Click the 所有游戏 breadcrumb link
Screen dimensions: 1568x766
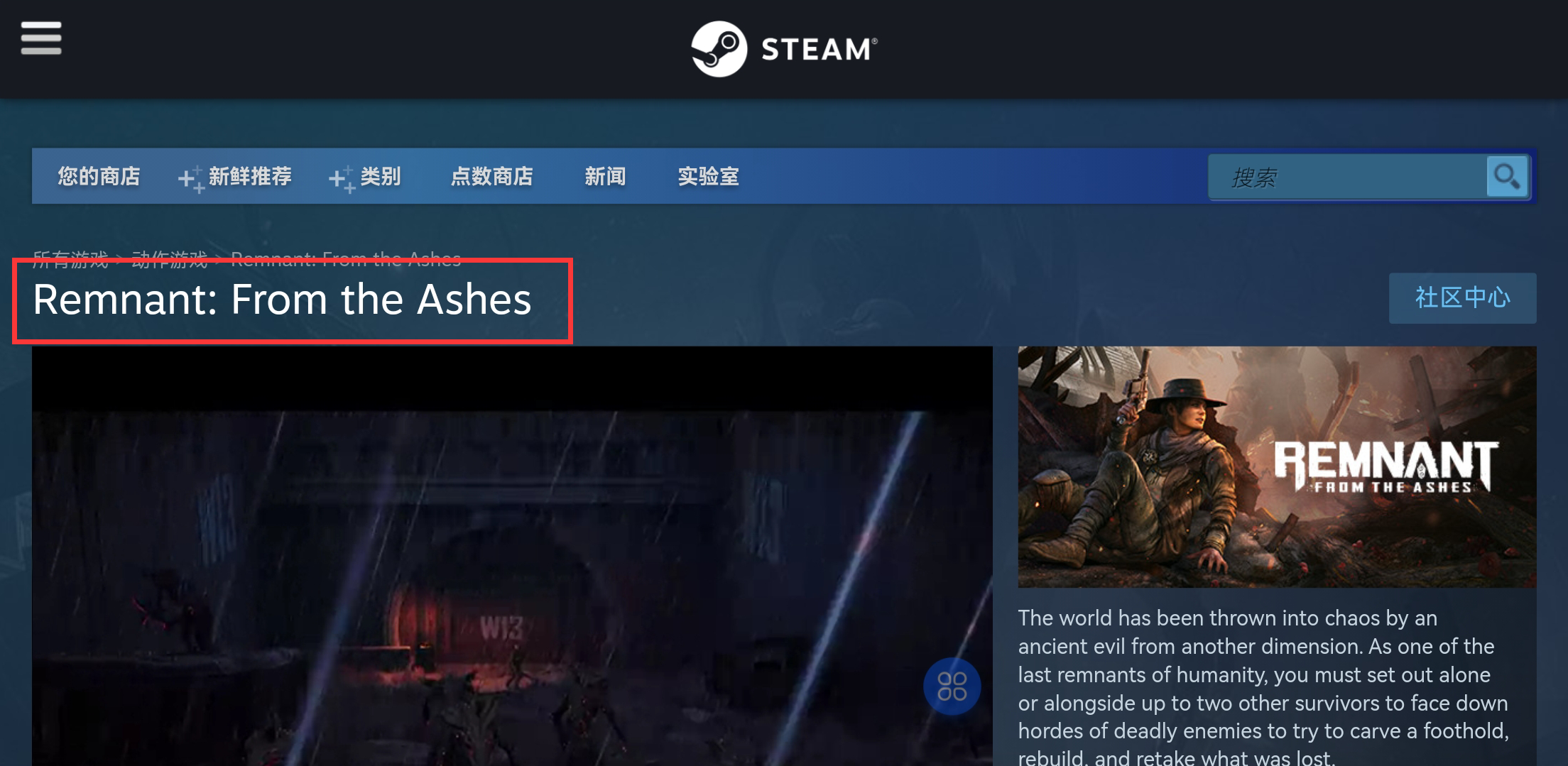pos(70,259)
